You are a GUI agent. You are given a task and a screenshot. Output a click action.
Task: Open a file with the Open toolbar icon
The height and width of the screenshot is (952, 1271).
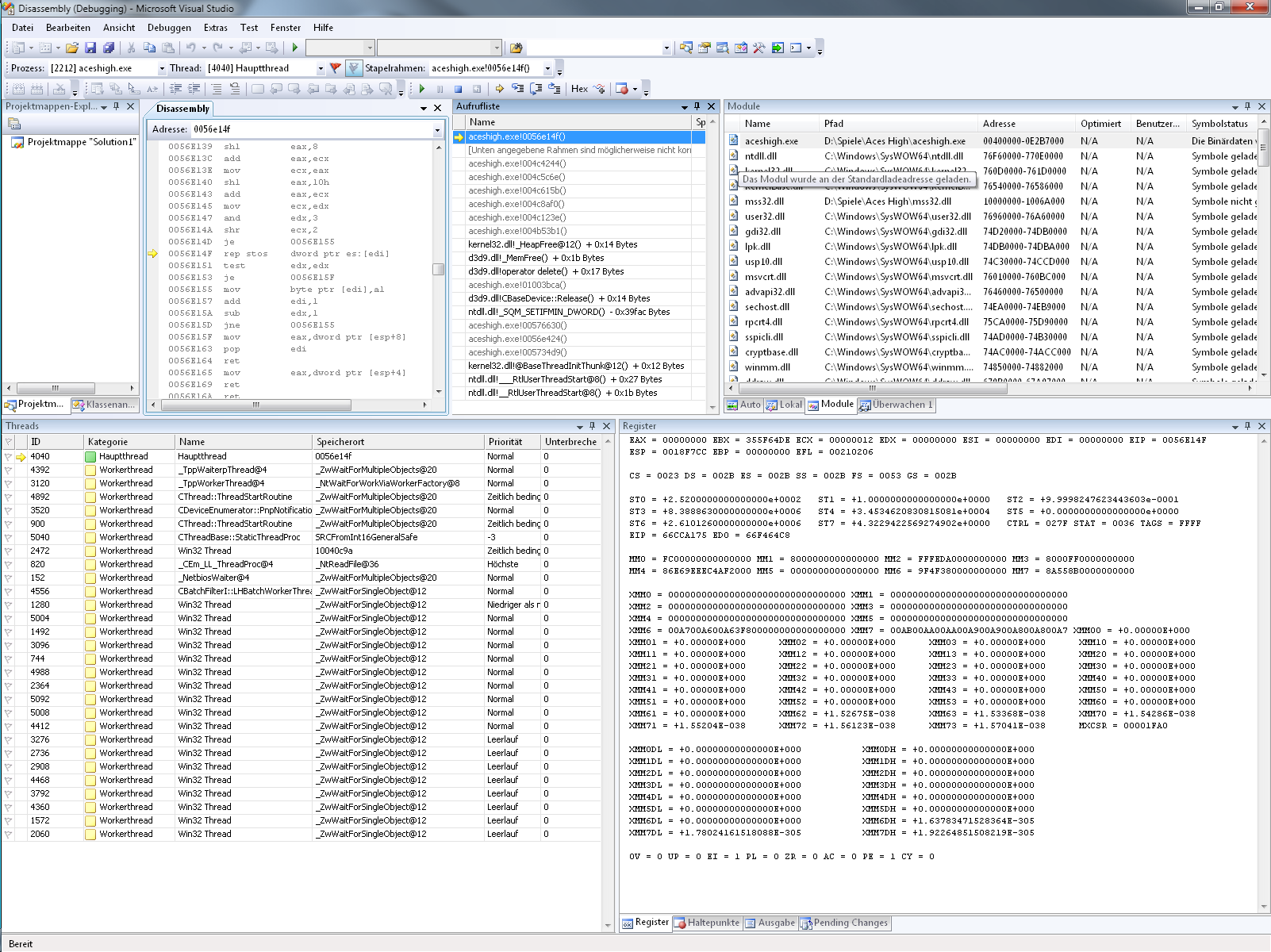tap(72, 48)
